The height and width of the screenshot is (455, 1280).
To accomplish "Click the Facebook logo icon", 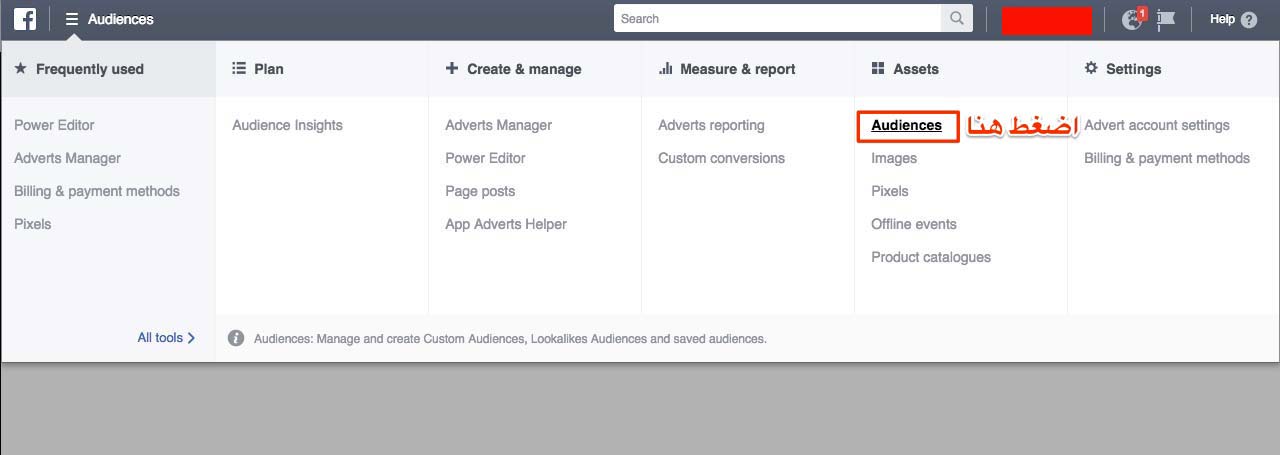I will tap(25, 19).
